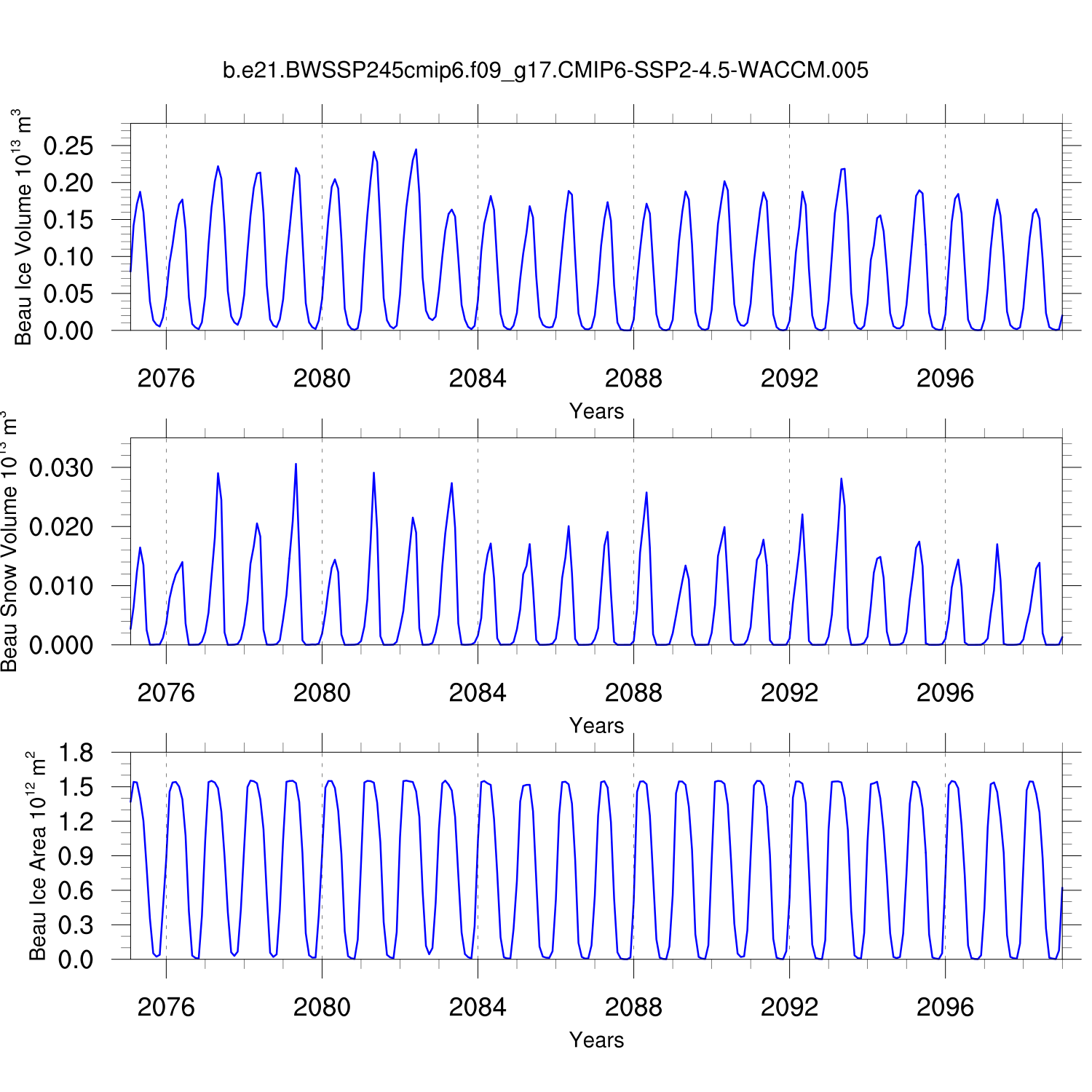Click the plot title b.e21.BWSSP245cmip6 text
1092x1092 pixels.
tap(545, 71)
